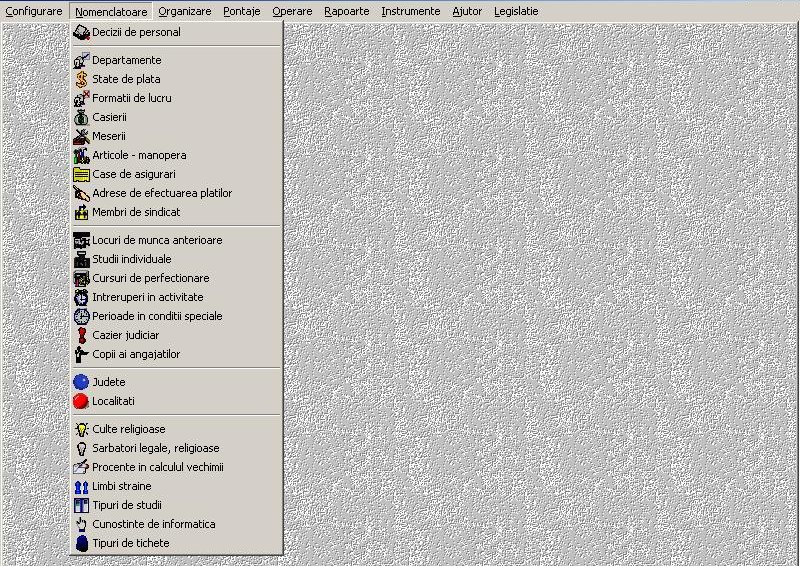Open the Rapoarte menu
Screen dimensions: 800x566
click(x=347, y=11)
